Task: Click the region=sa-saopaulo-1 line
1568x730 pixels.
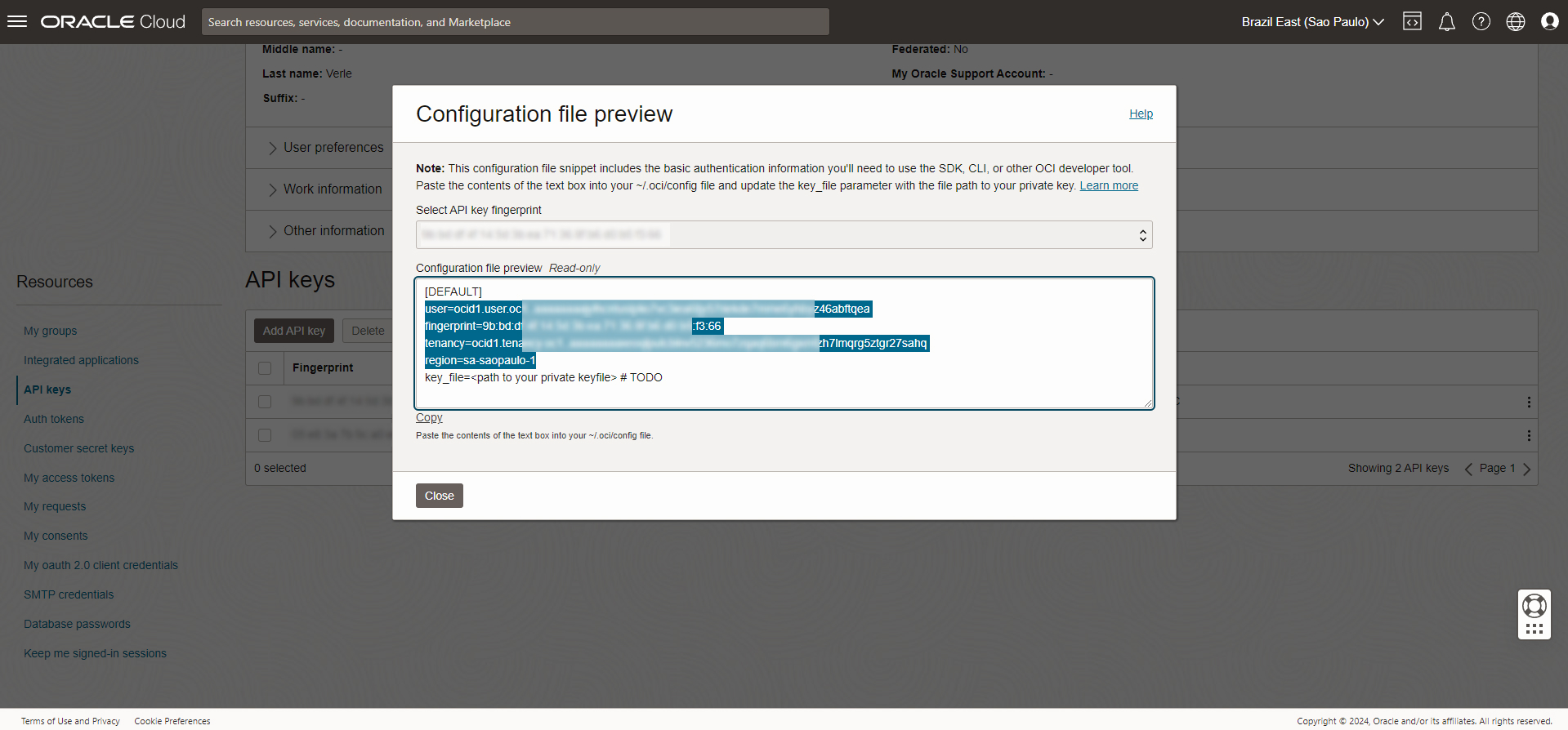Action: point(480,360)
